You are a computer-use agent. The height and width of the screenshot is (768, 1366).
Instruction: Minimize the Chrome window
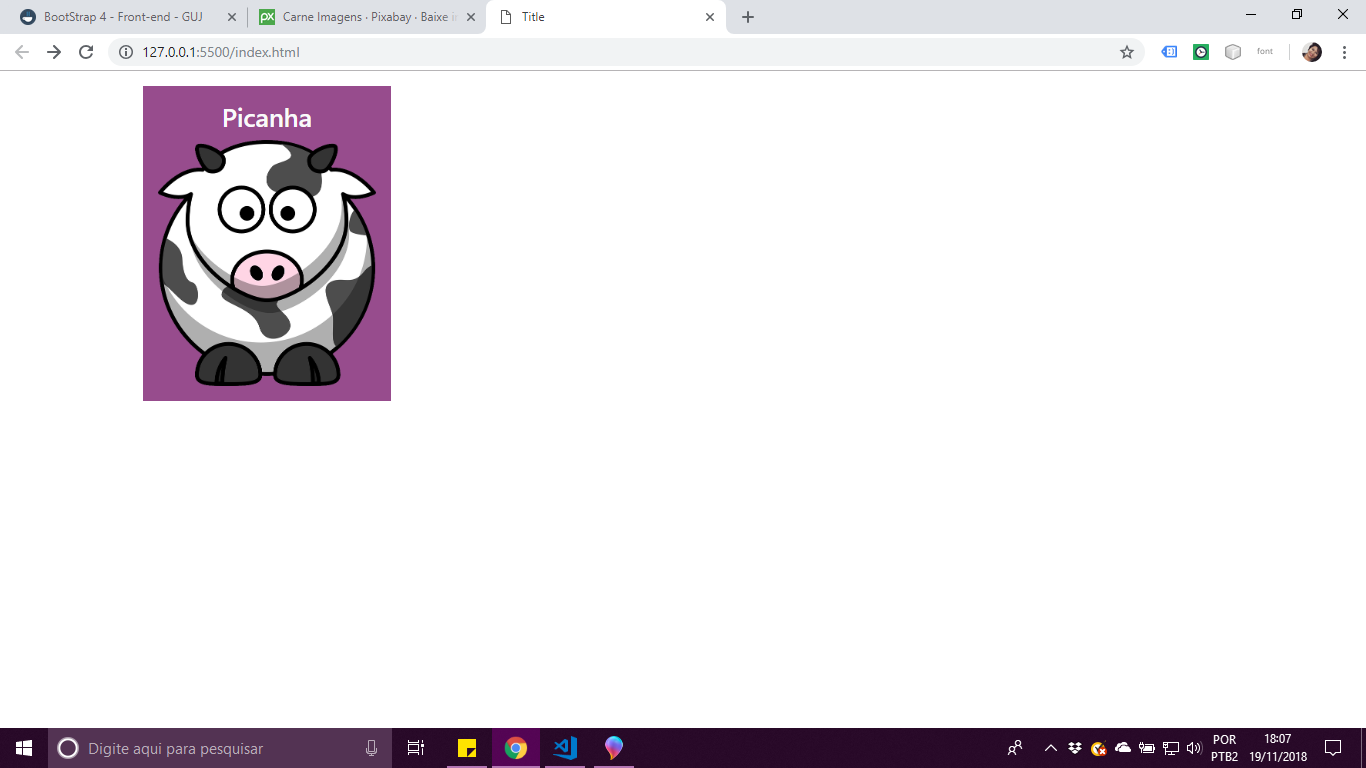[x=1251, y=14]
